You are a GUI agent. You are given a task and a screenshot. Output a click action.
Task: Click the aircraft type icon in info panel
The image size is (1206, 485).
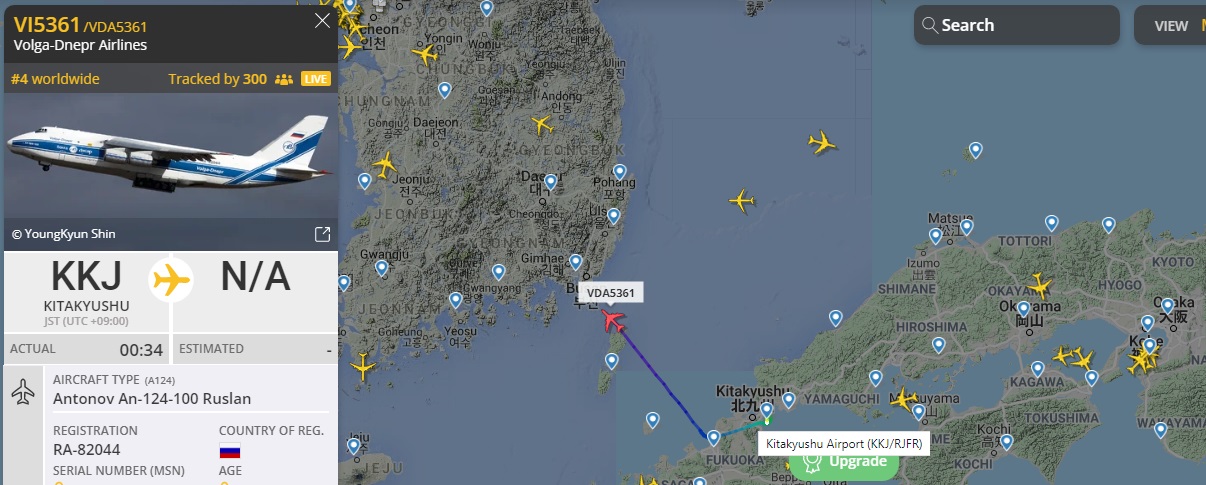pyautogui.click(x=23, y=392)
